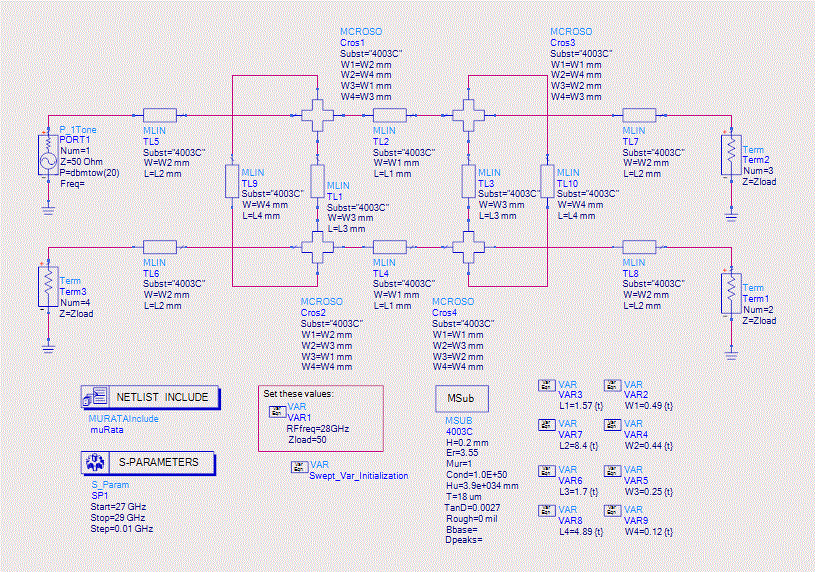Select the vertical TL9 microstrip line

click(x=232, y=181)
